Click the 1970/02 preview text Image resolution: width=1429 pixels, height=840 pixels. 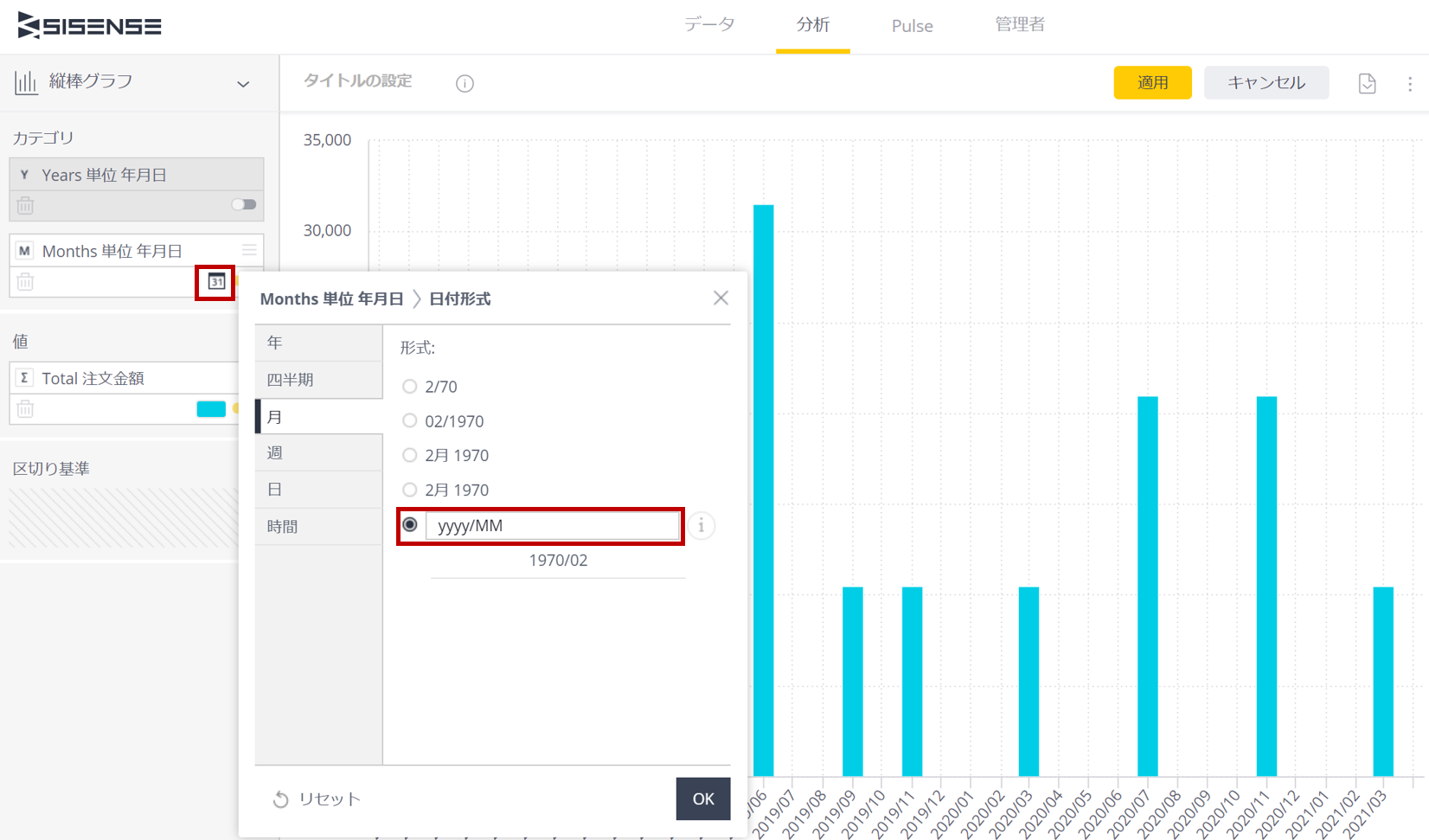[x=558, y=561]
